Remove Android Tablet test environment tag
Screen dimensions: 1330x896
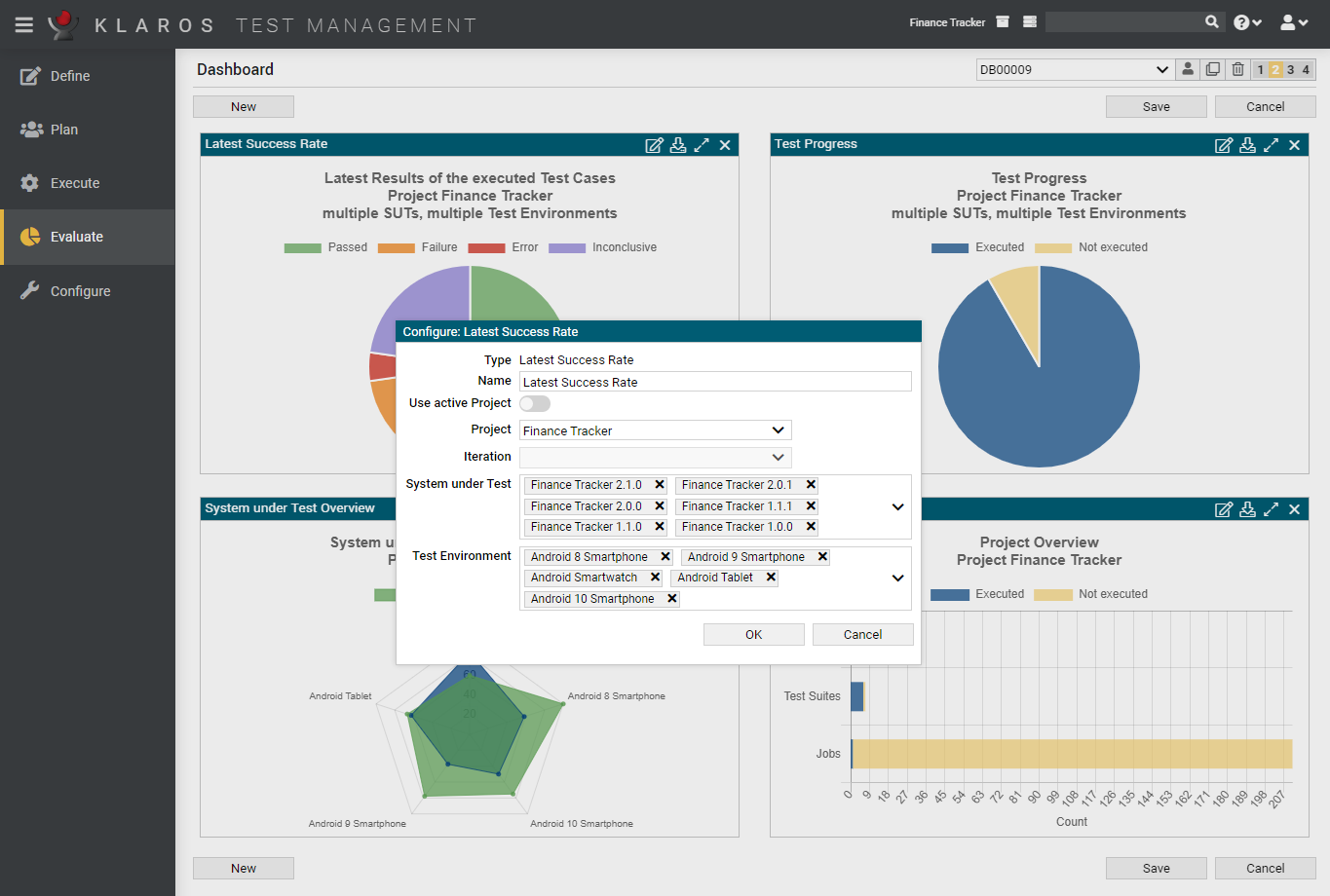pos(771,578)
